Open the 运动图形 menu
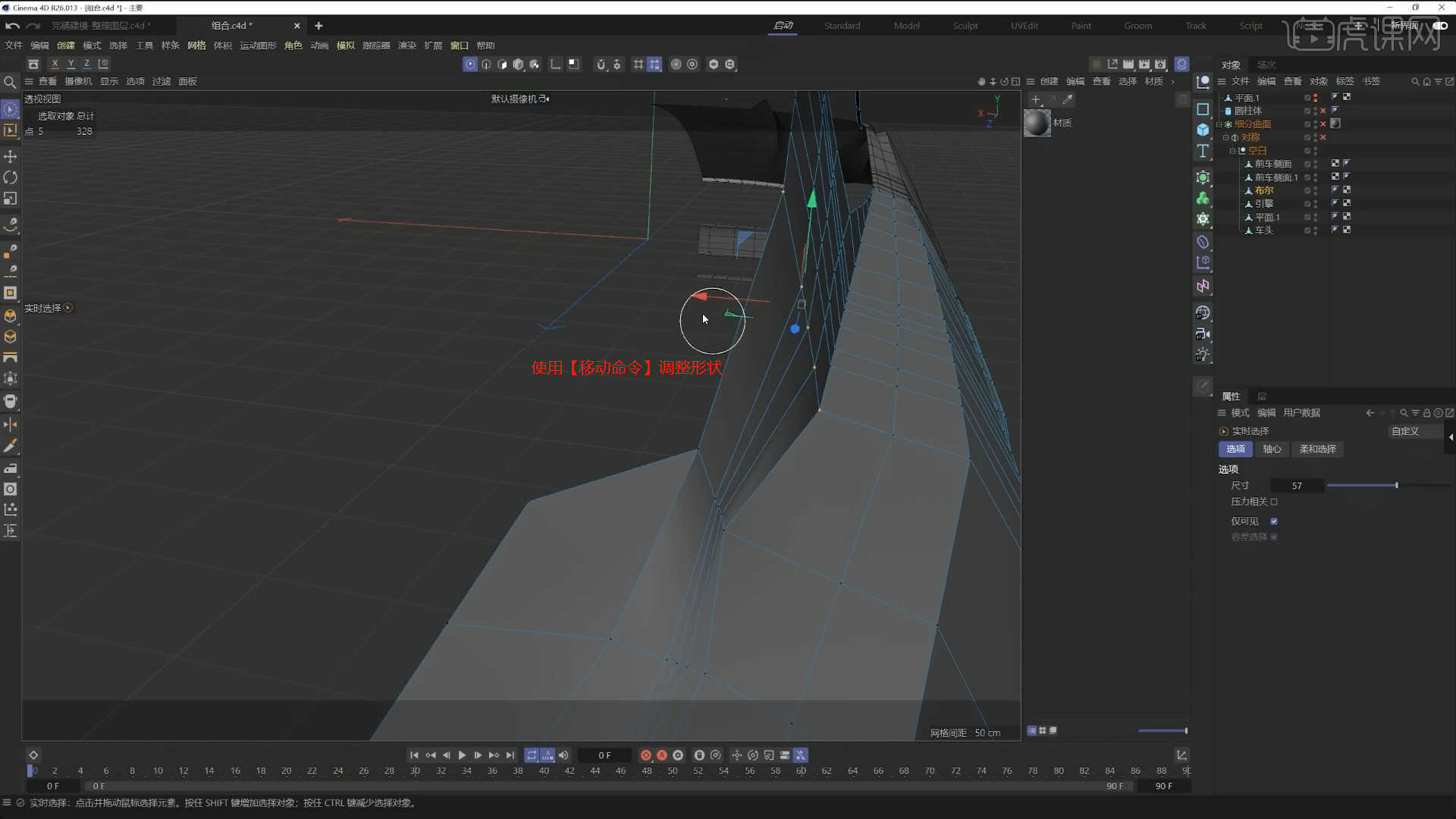The image size is (1456, 819). coord(258,45)
